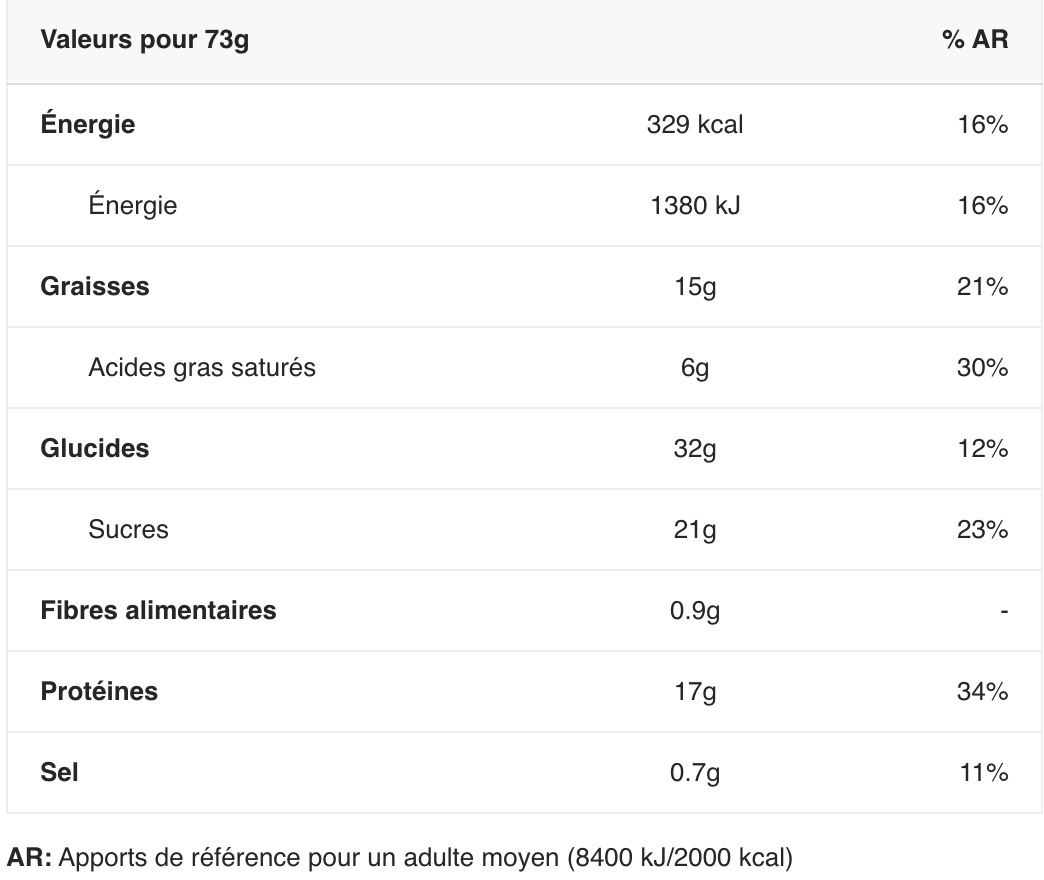
Task: Click the 32g carbohydrate value
Action: pos(694,449)
